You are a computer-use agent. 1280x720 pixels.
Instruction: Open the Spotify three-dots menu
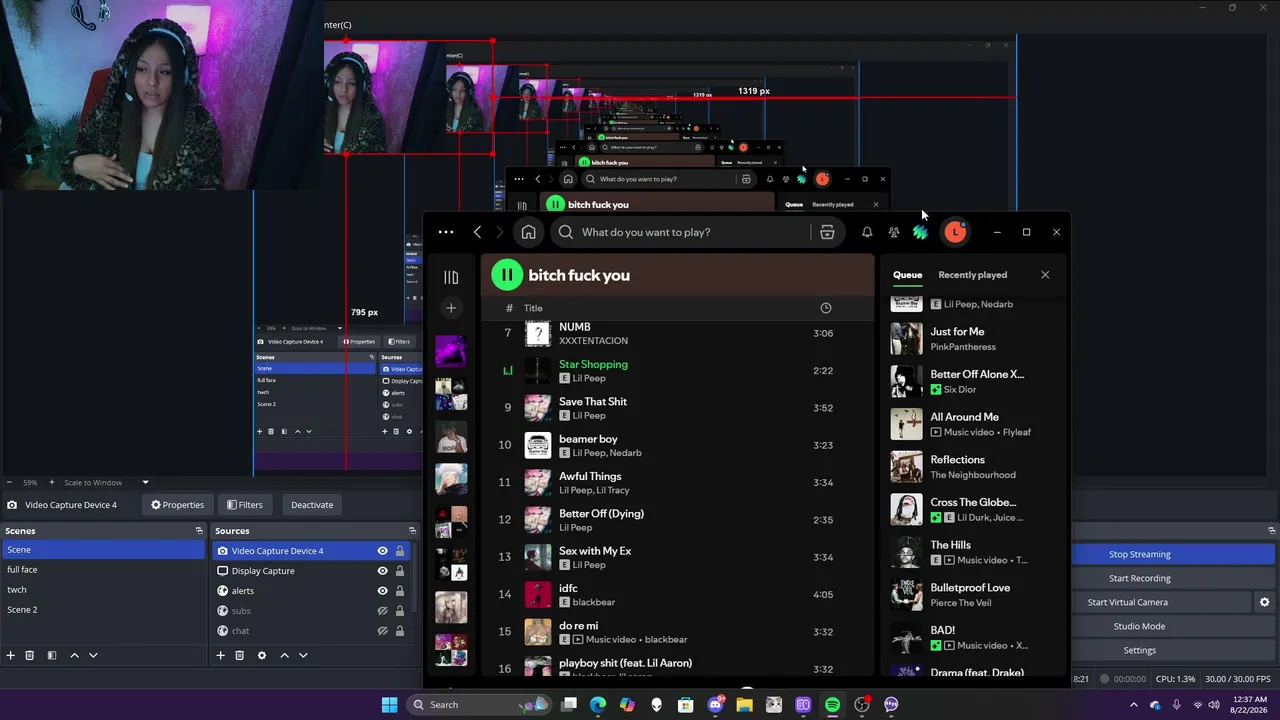click(x=446, y=232)
